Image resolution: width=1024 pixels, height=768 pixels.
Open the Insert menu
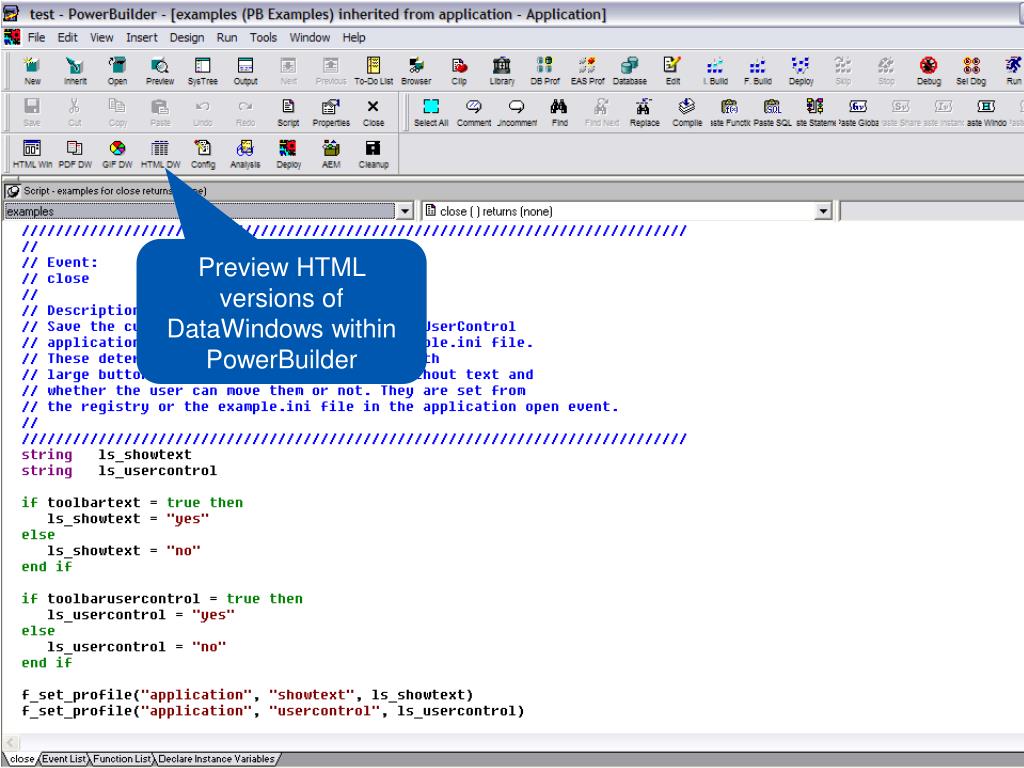click(x=142, y=38)
